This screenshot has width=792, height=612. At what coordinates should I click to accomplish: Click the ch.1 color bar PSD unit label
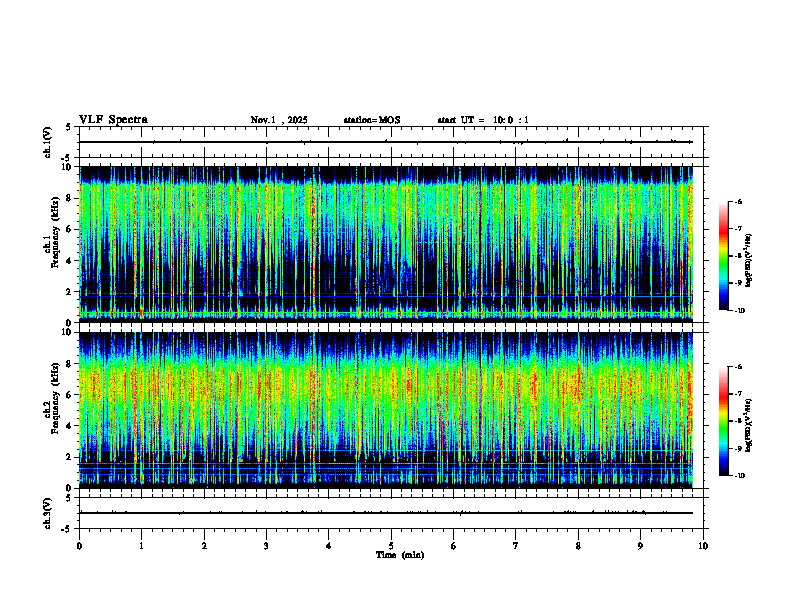pyautogui.click(x=749, y=261)
